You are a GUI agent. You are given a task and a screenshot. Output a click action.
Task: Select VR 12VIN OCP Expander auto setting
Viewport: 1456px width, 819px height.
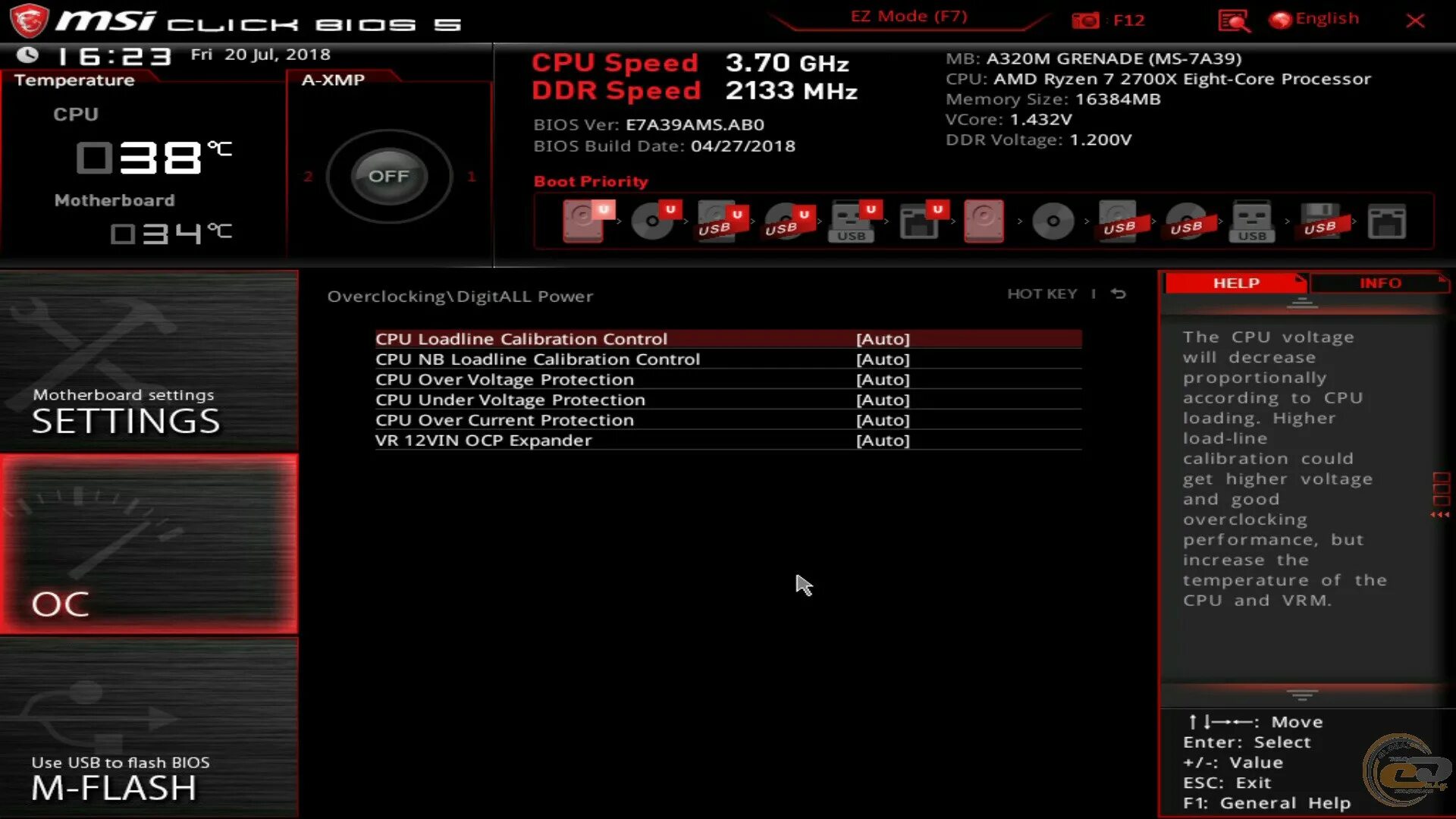coord(882,440)
